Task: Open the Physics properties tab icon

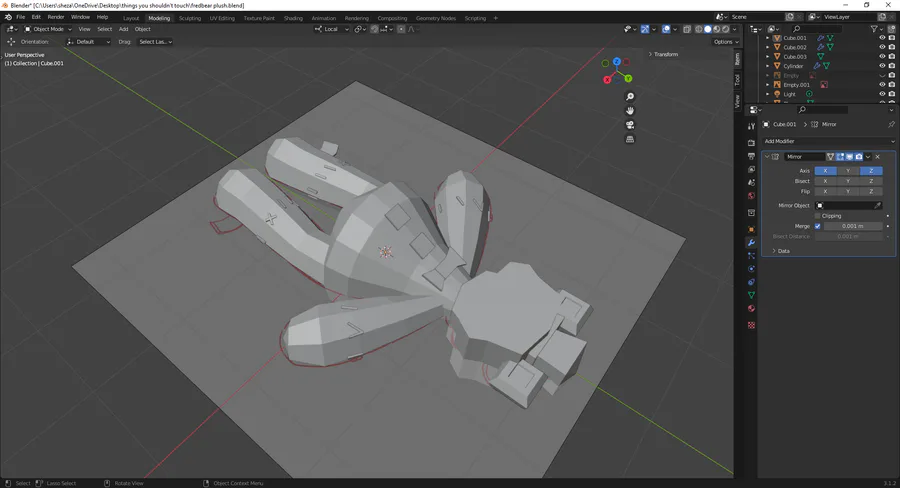Action: pyautogui.click(x=751, y=269)
